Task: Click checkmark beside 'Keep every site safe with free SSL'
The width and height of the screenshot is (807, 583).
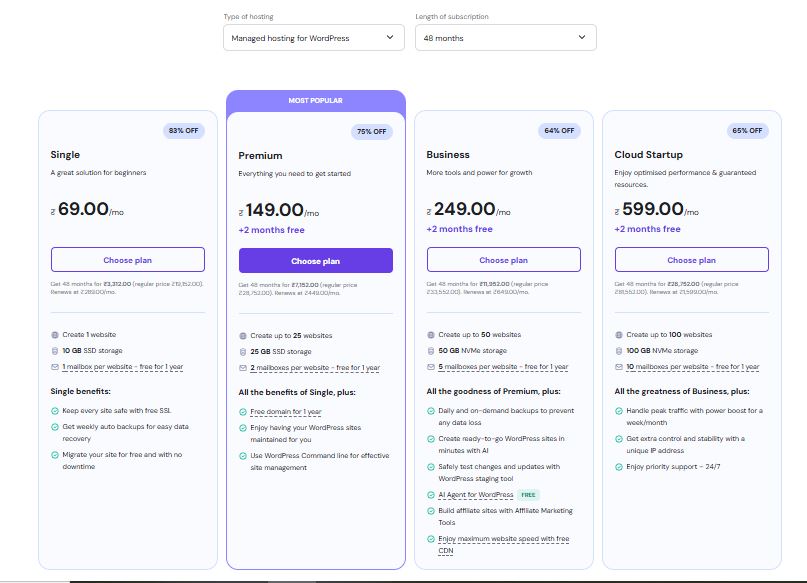Action: (54, 411)
